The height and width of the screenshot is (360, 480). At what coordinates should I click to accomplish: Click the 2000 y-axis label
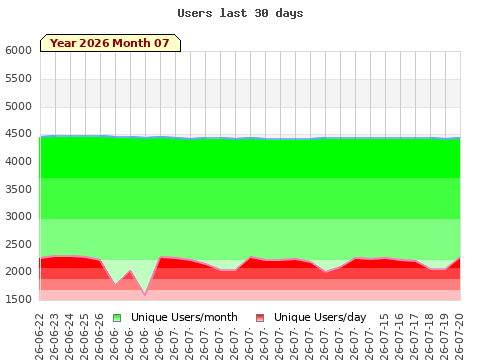(18, 272)
